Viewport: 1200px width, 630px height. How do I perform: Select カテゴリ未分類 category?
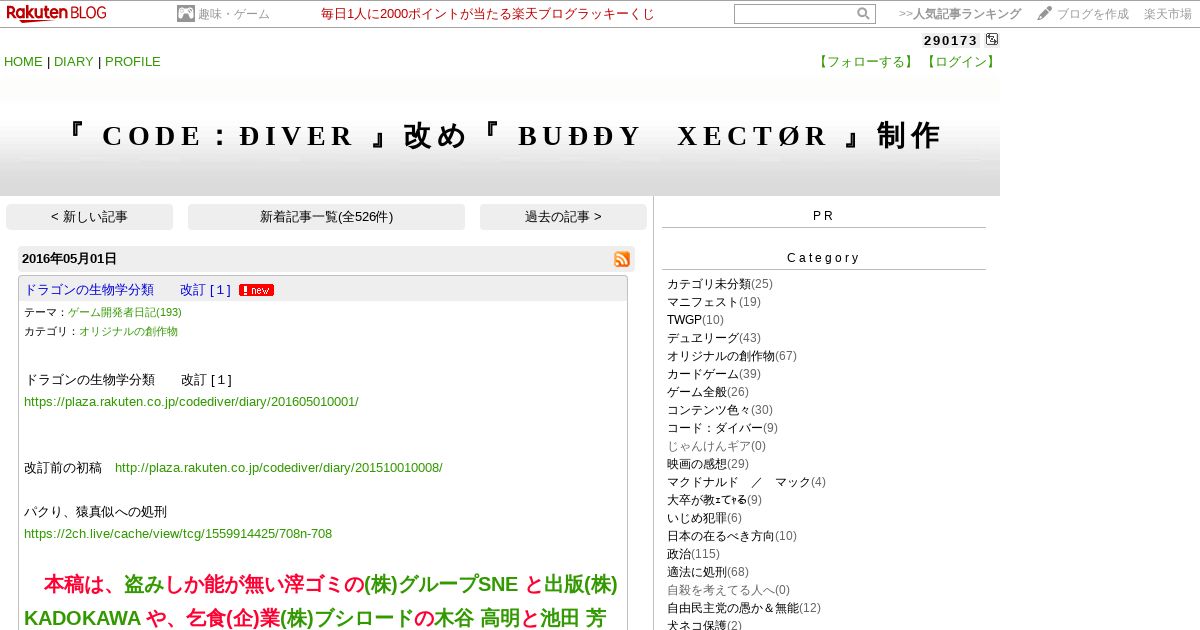(709, 284)
